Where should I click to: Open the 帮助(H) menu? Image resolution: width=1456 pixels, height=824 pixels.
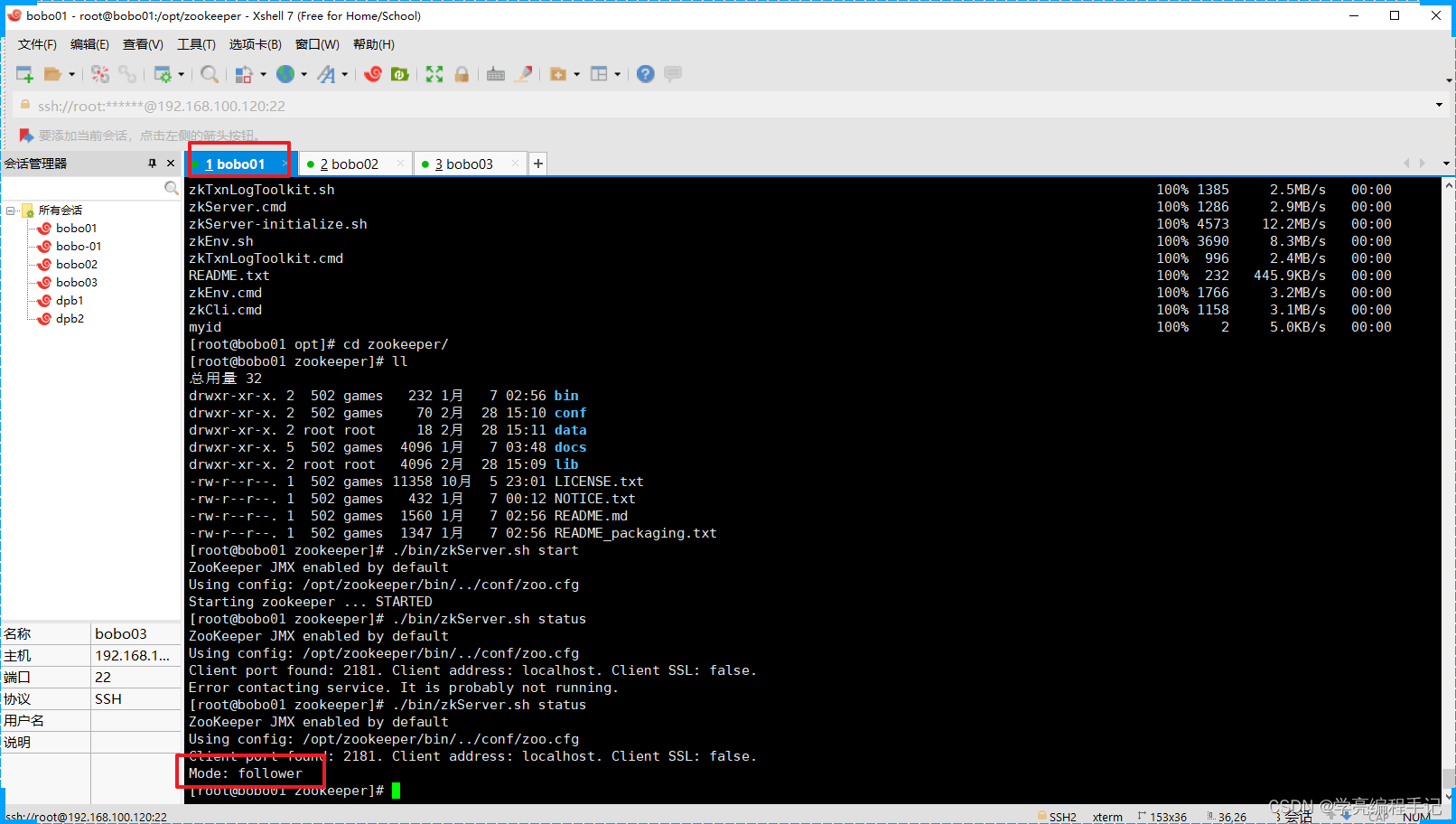tap(373, 44)
